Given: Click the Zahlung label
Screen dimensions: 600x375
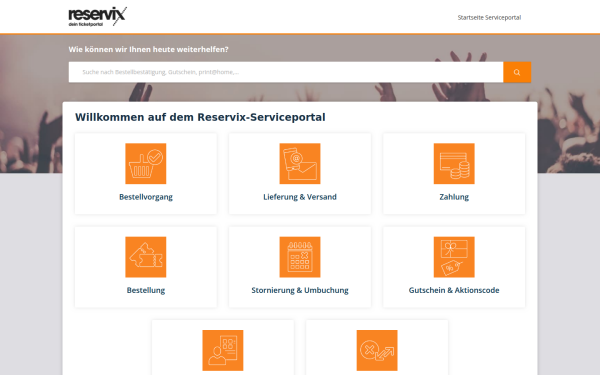Looking at the screenshot, I should (x=454, y=197).
